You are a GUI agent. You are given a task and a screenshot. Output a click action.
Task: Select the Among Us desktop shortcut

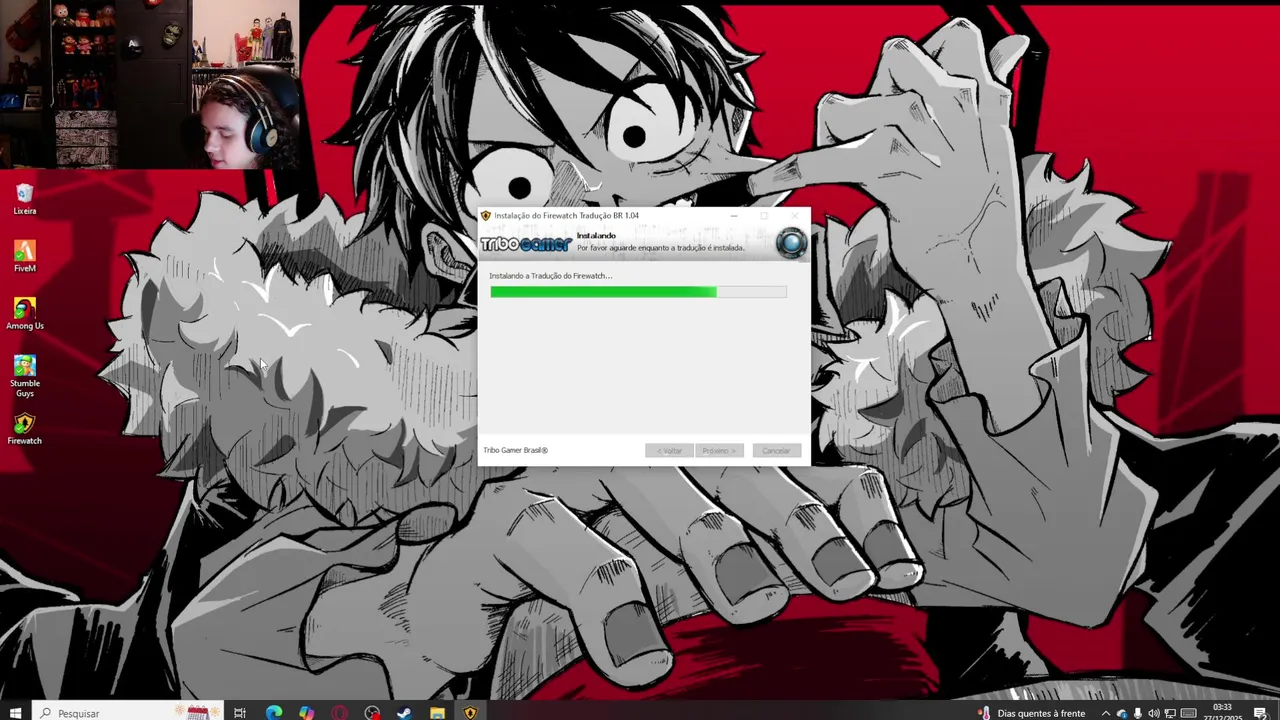(x=25, y=313)
